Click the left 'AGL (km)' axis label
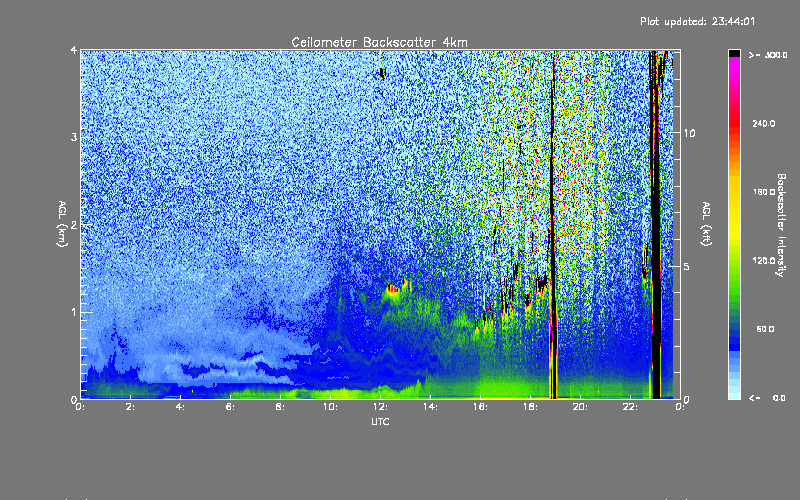Viewport: 800px width, 500px height. point(62,224)
